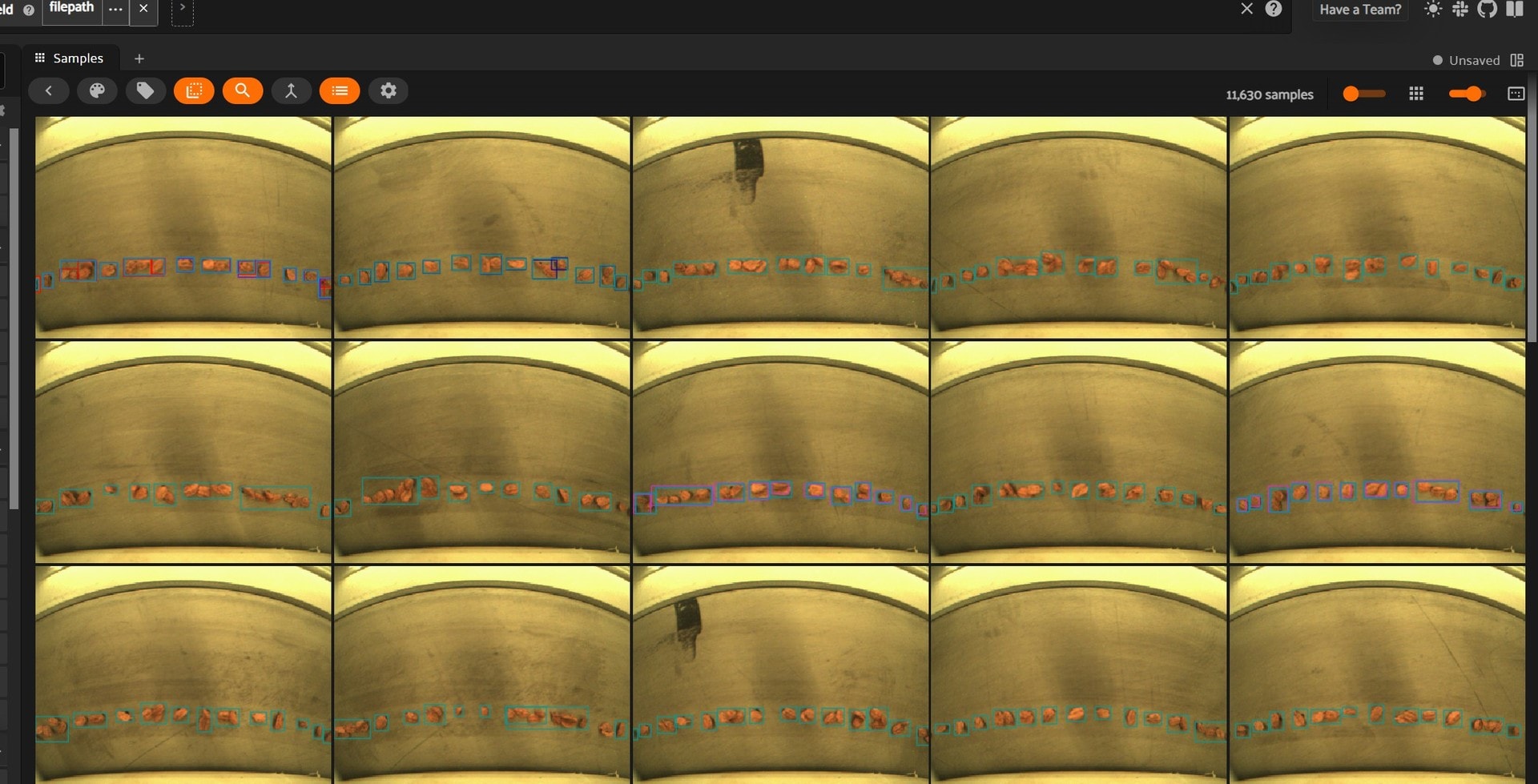Click the help icon left of filepath

29,10
